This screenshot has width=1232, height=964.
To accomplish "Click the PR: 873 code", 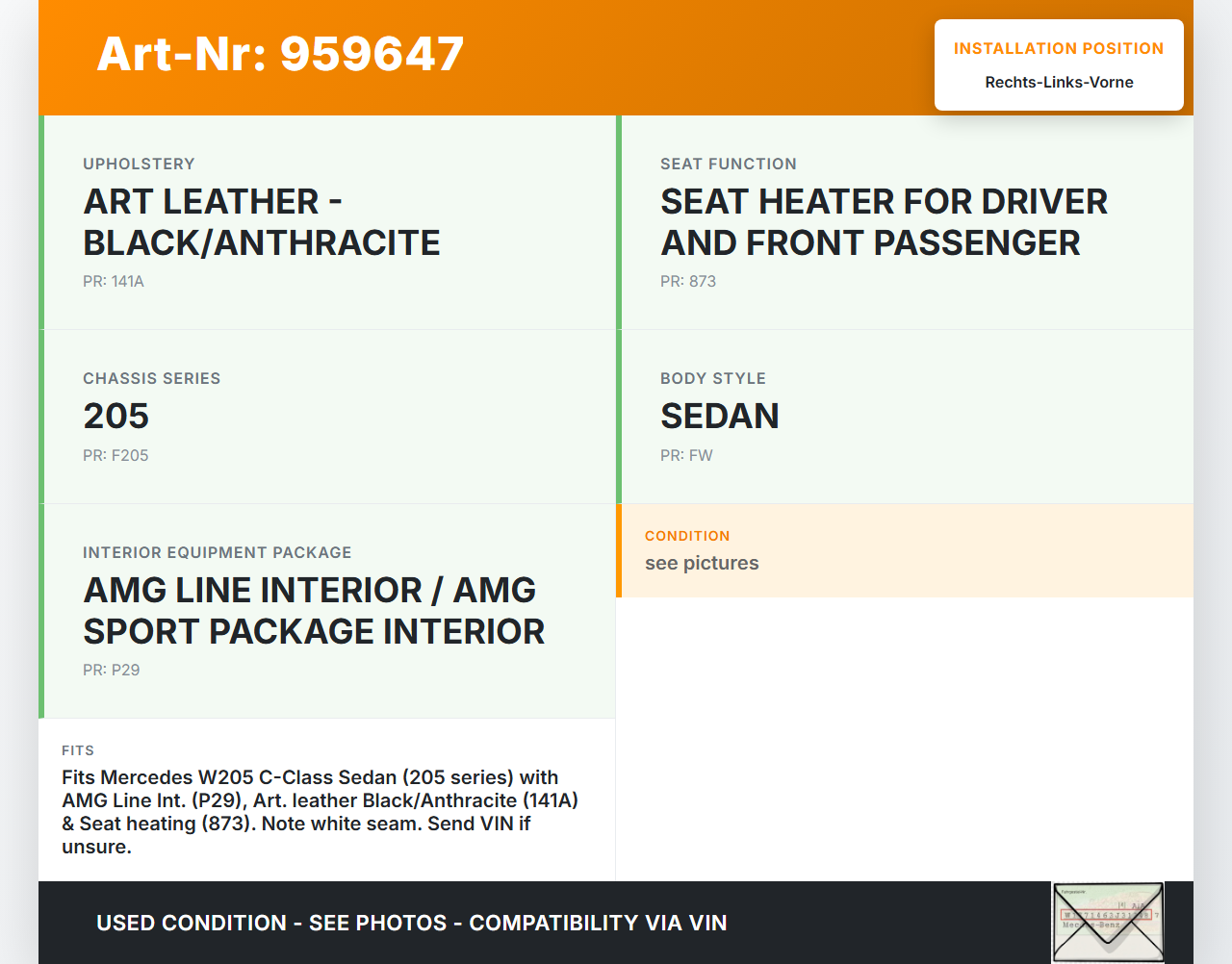I will tap(687, 282).
